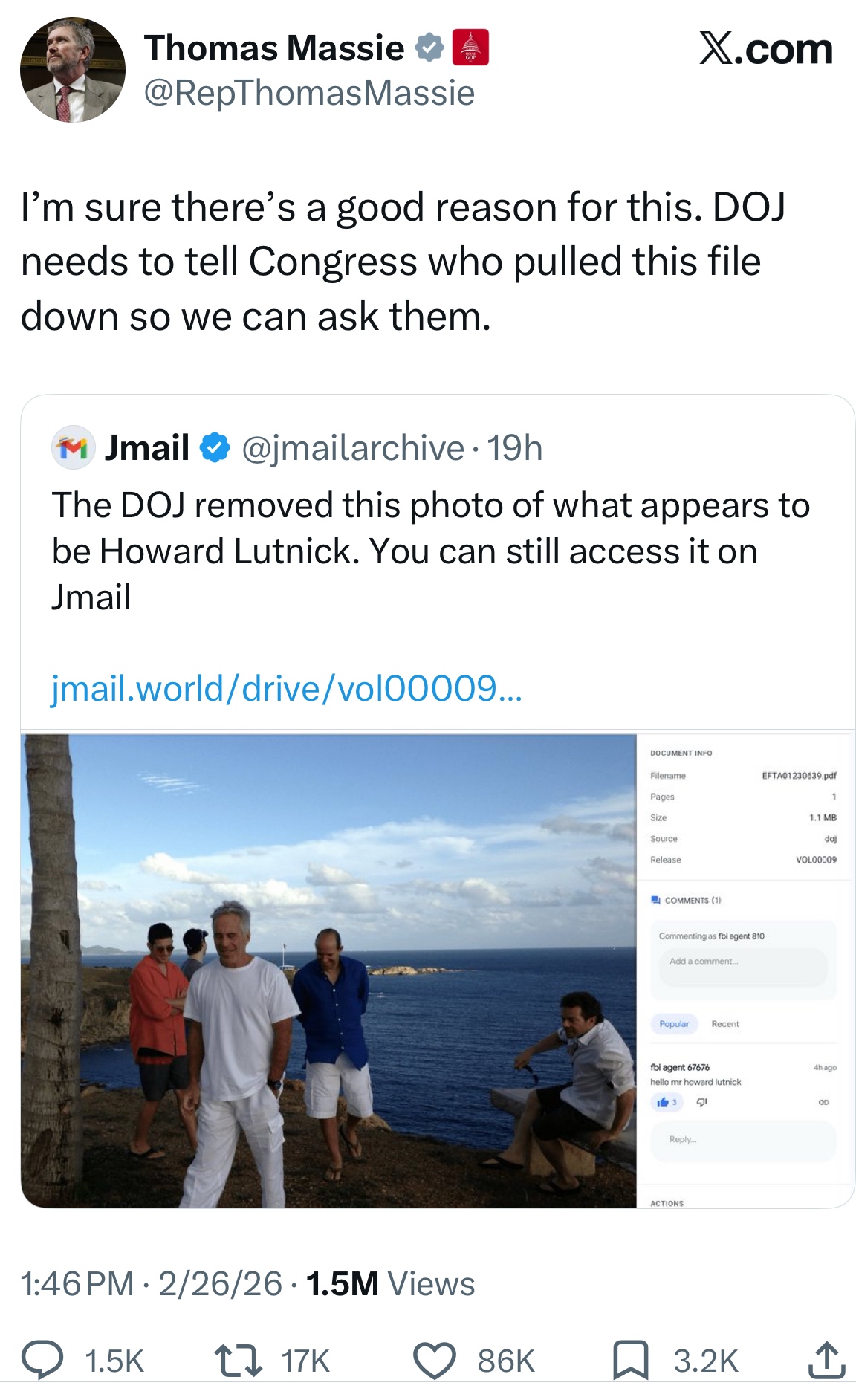Thumbs down the howard lutnick comment

[x=700, y=1102]
